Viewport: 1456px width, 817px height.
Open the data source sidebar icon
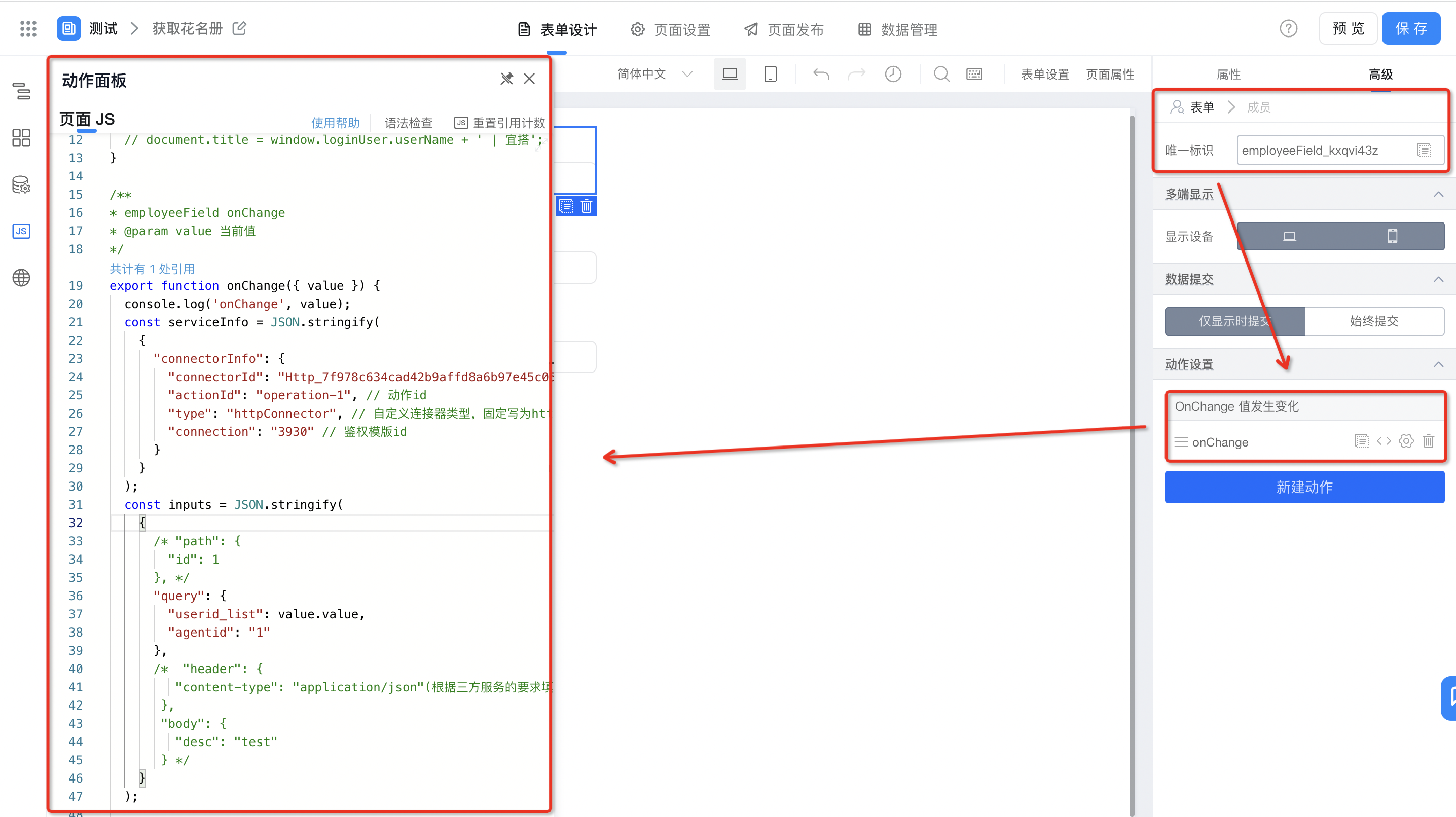[x=21, y=185]
